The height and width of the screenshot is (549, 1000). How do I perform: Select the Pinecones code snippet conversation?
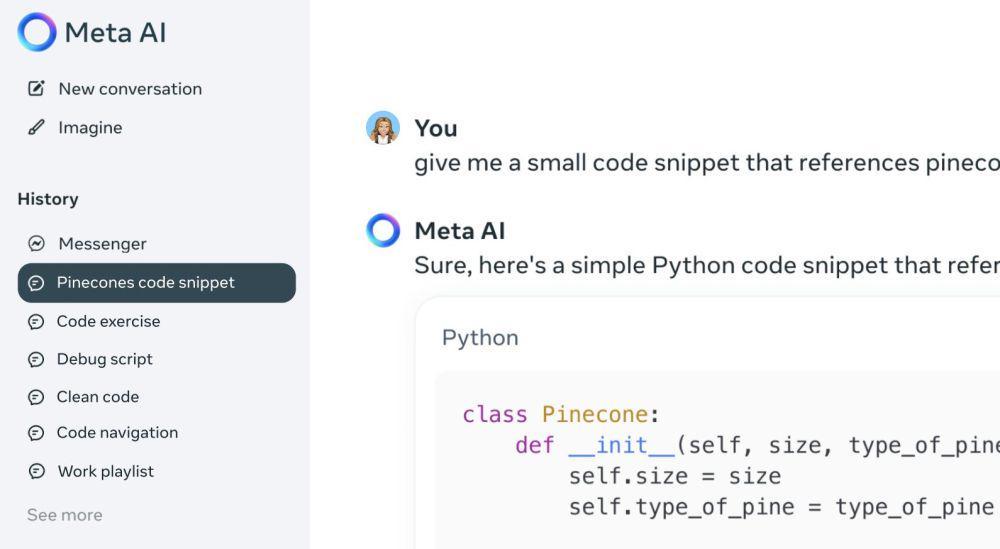pyautogui.click(x=156, y=282)
